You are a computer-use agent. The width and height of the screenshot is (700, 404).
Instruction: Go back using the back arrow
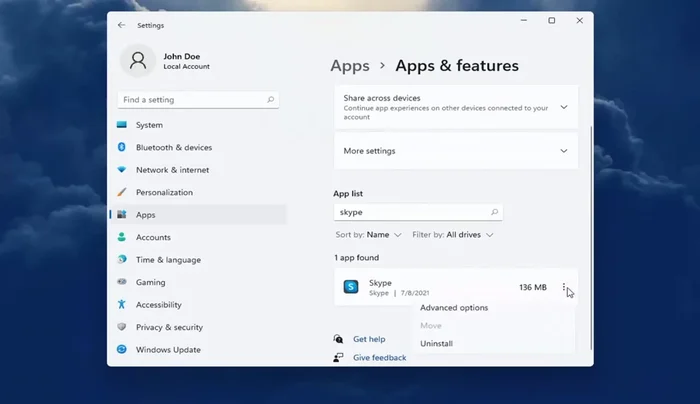[122, 25]
